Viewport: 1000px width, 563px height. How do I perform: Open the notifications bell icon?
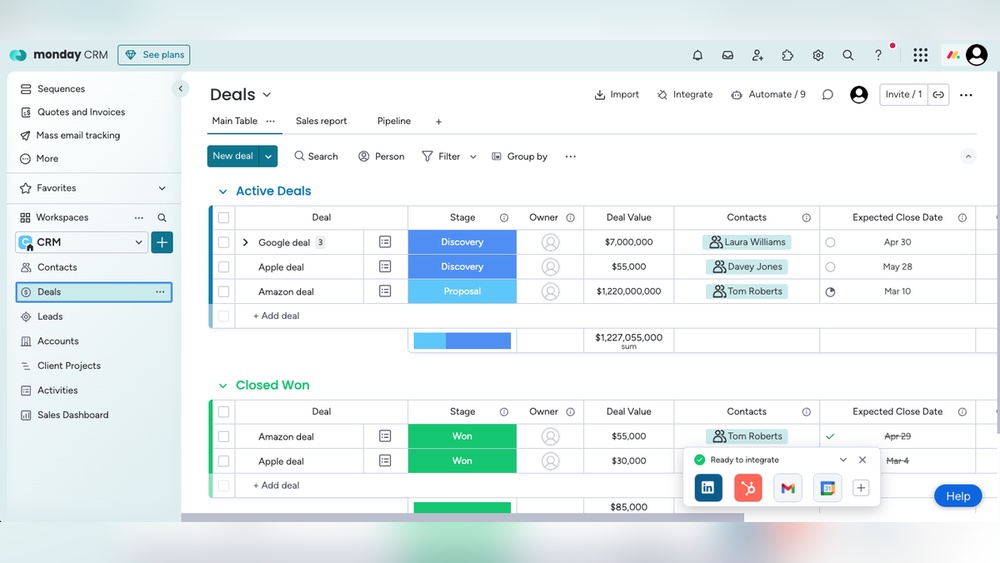coord(698,55)
